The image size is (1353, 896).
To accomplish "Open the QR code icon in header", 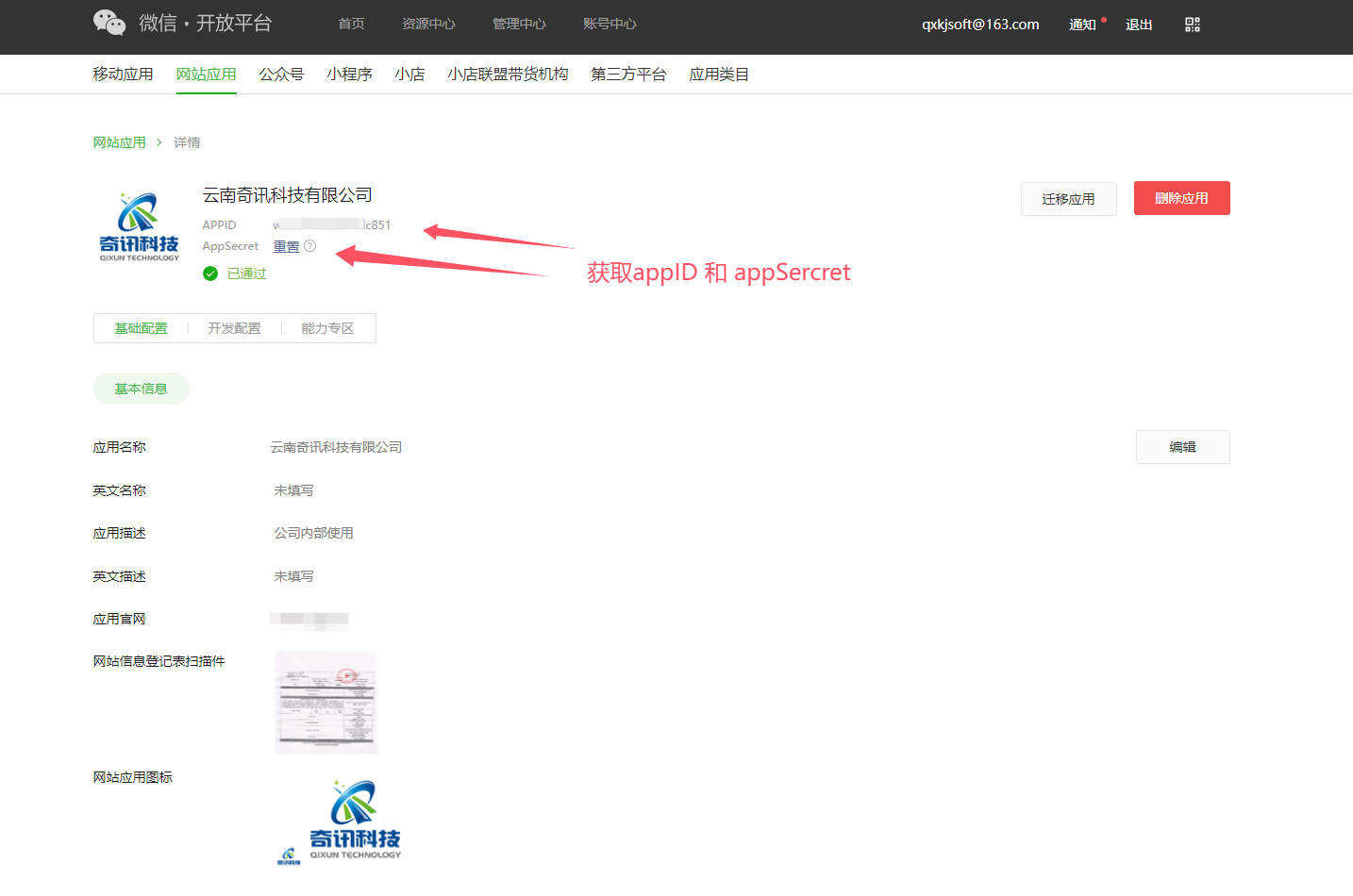I will pos(1193,25).
